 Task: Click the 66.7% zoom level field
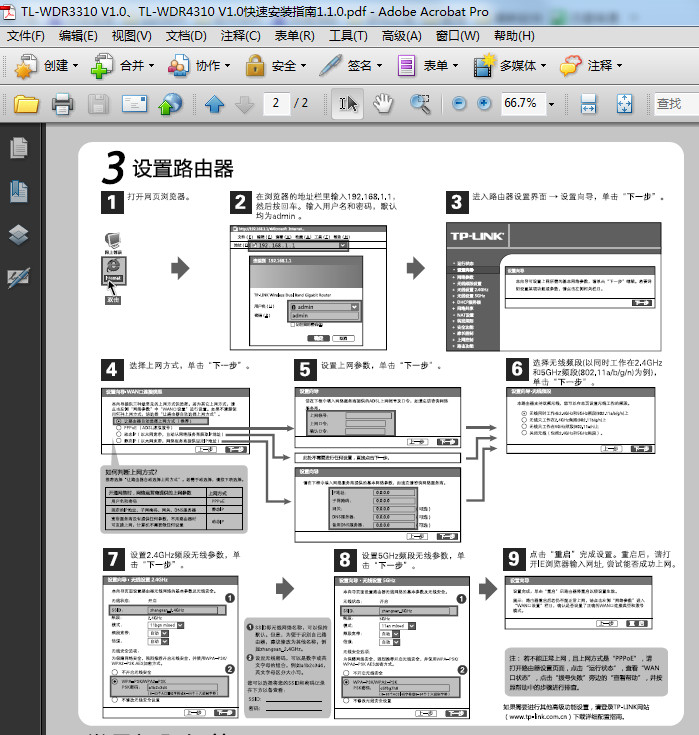pyautogui.click(x=523, y=103)
